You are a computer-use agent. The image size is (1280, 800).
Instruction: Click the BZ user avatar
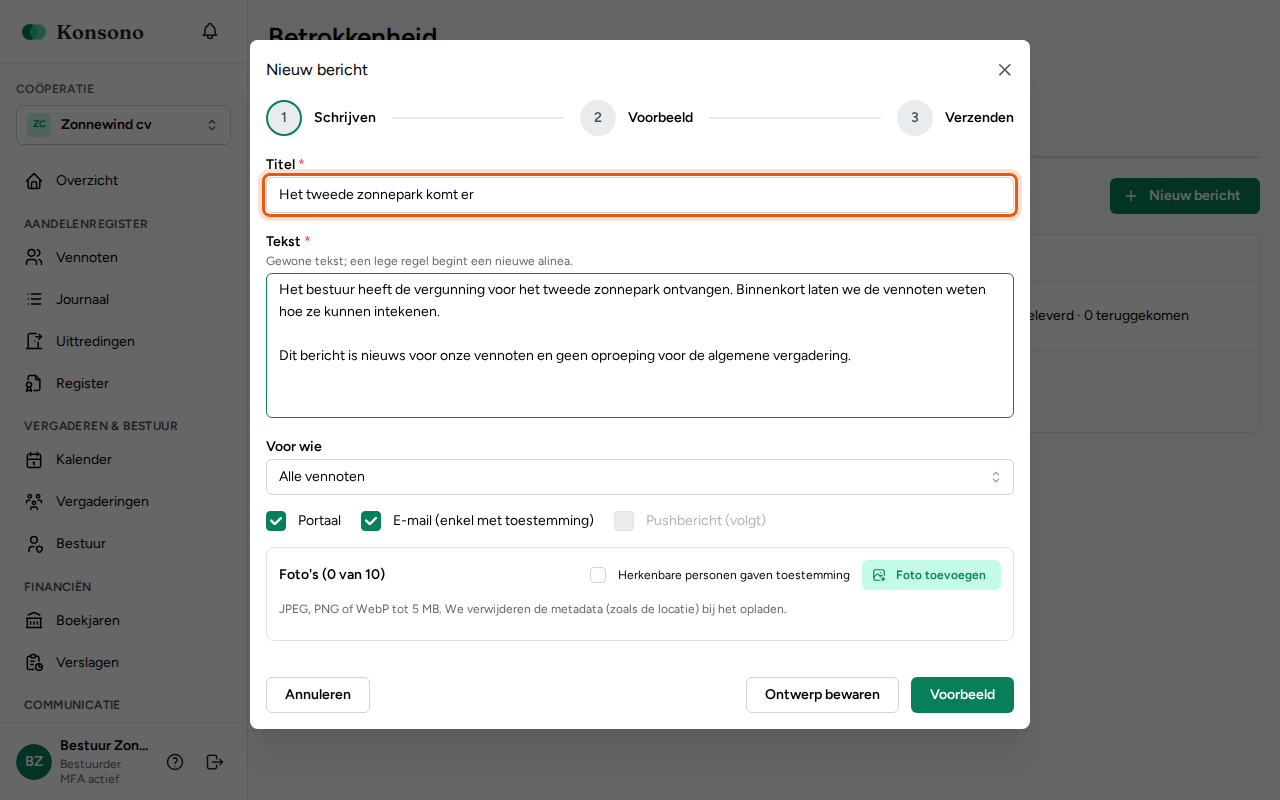pyautogui.click(x=34, y=762)
